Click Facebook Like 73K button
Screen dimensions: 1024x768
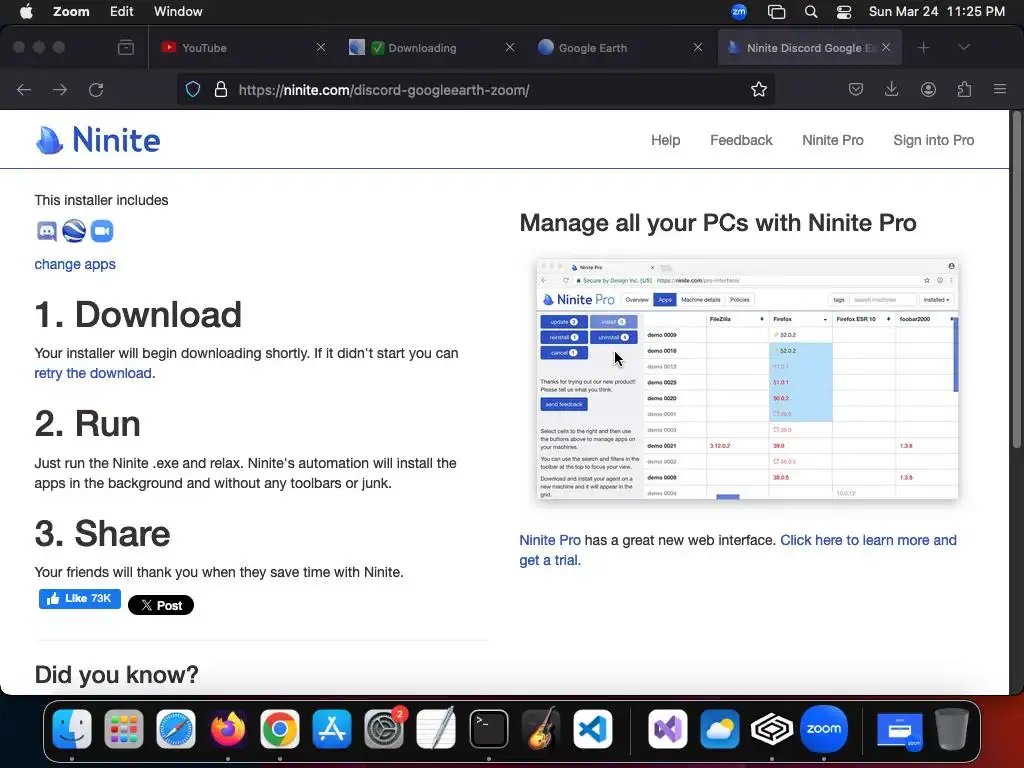pos(80,598)
